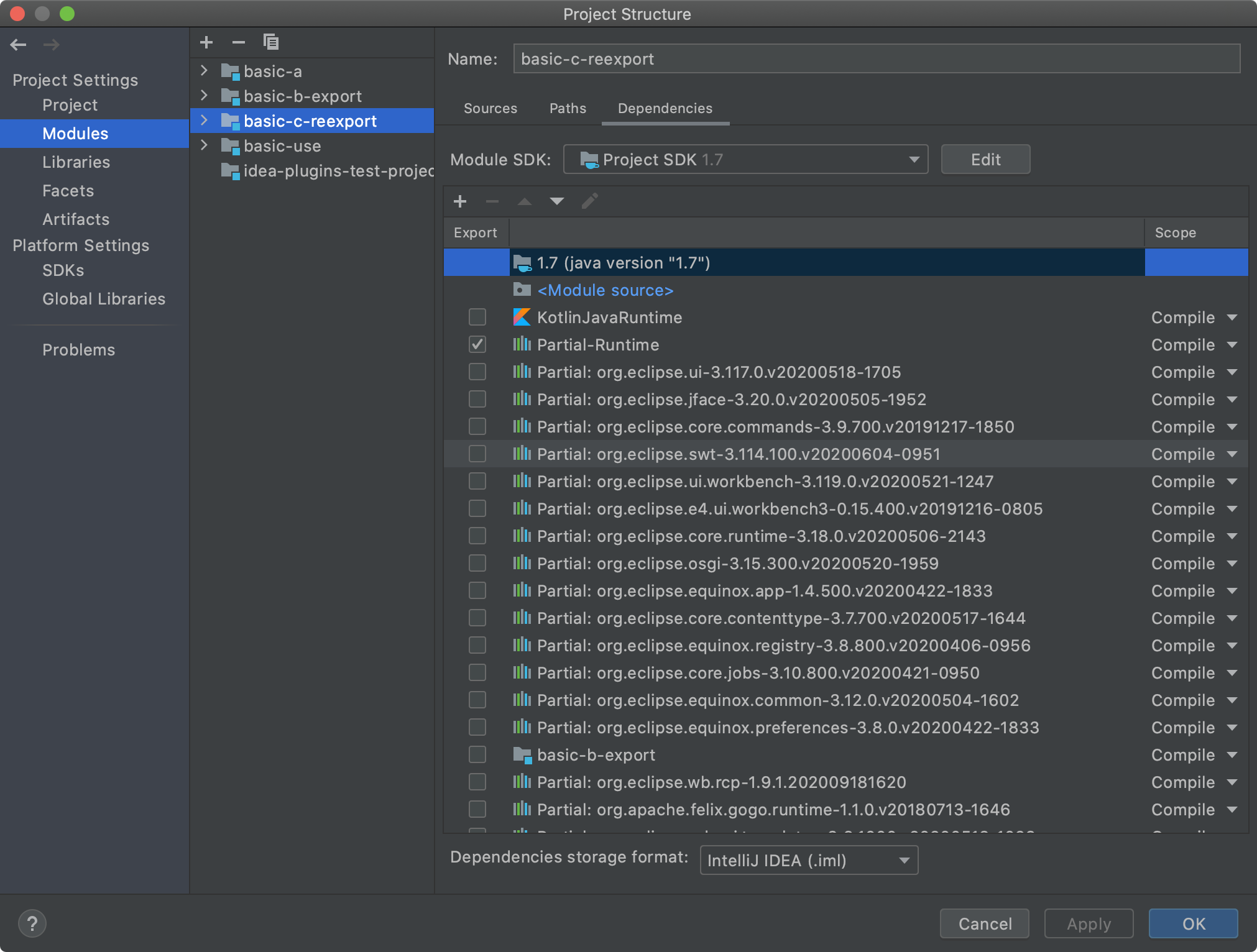Open Facets settings
The height and width of the screenshot is (952, 1257).
tap(68, 191)
